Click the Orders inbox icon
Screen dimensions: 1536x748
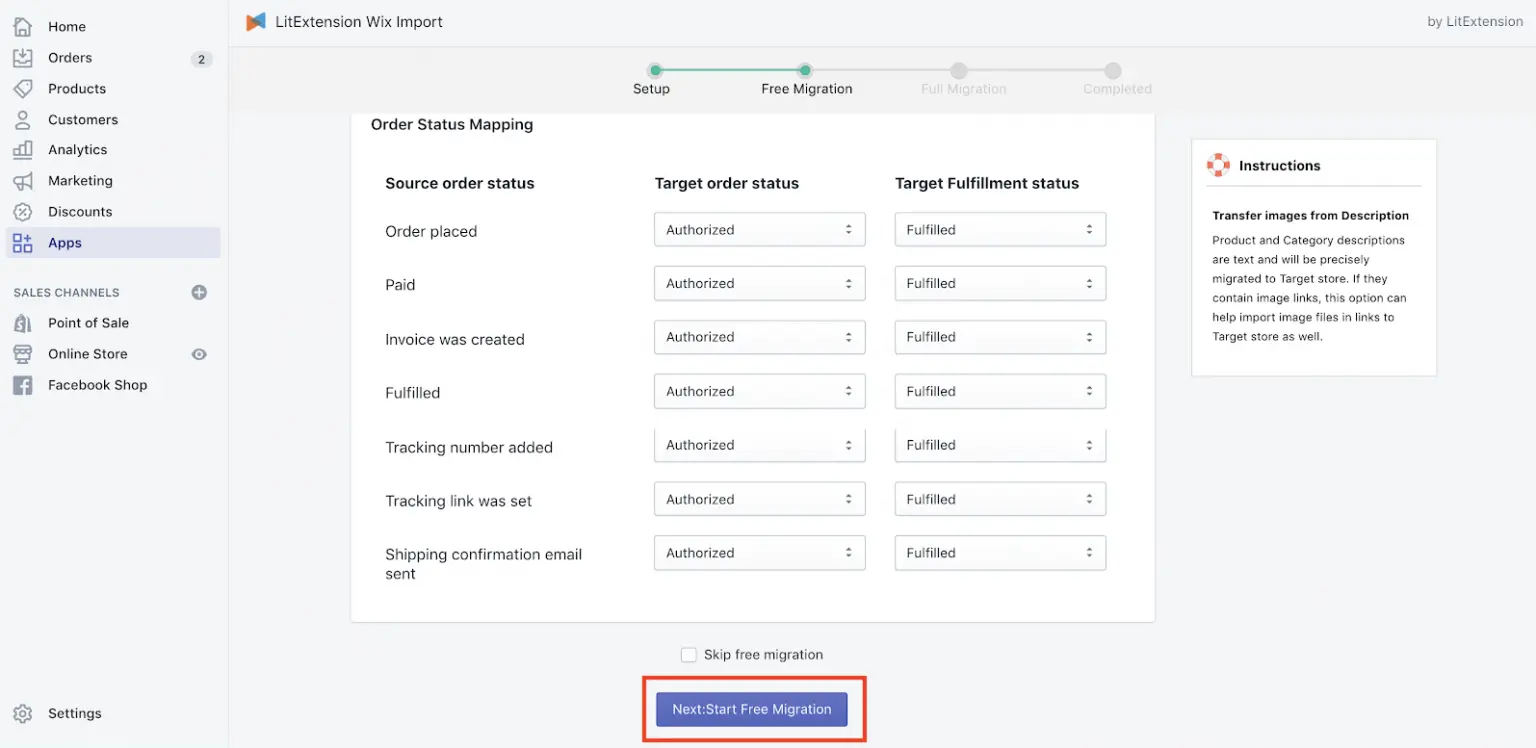[x=22, y=58]
